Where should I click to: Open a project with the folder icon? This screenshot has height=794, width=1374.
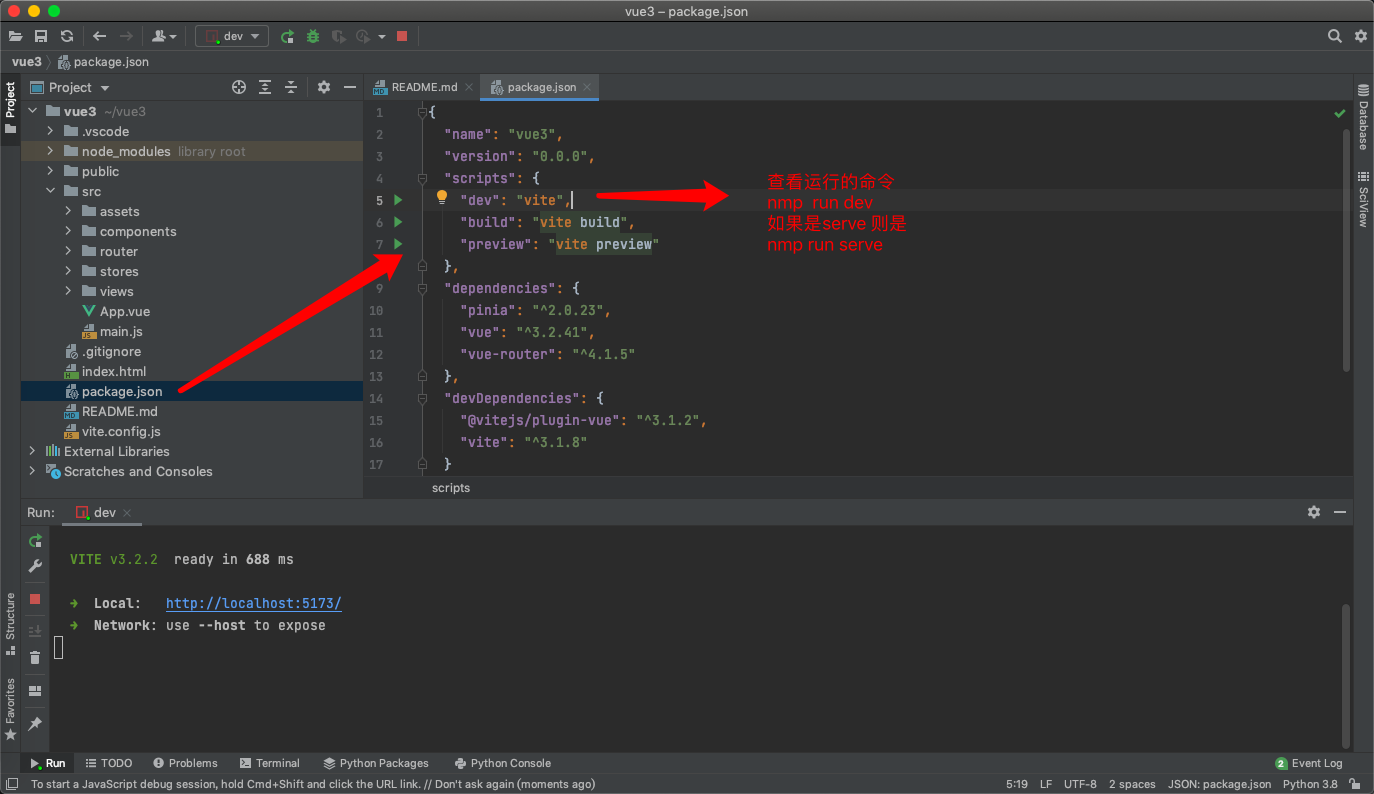(x=16, y=36)
